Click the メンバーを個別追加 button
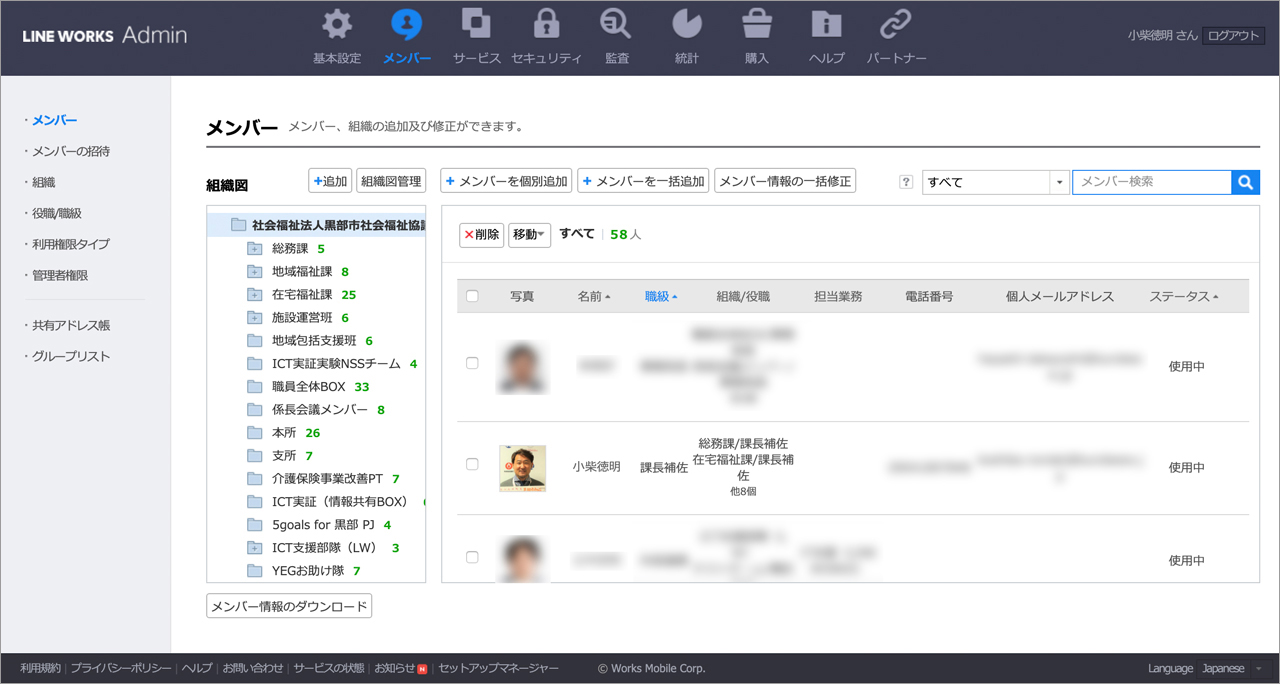This screenshot has width=1280, height=684. click(x=506, y=181)
